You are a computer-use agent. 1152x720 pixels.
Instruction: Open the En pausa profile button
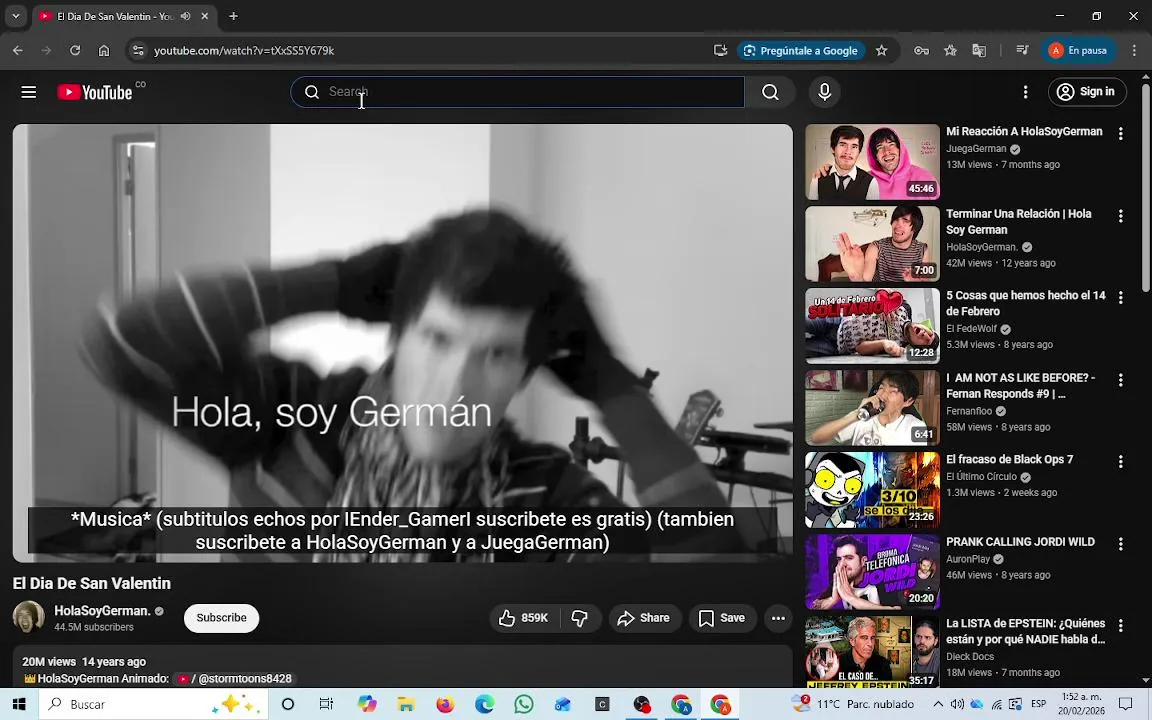[1078, 51]
